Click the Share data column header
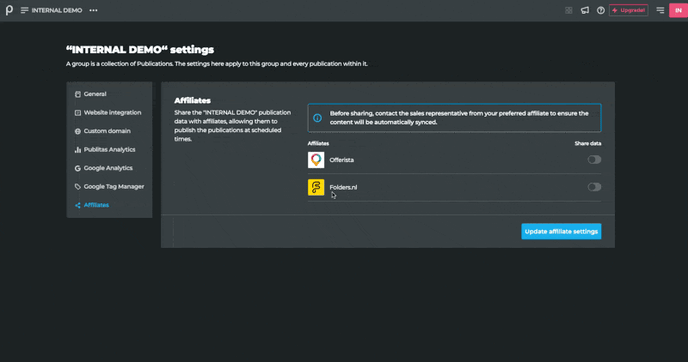The image size is (688, 362). [588, 143]
